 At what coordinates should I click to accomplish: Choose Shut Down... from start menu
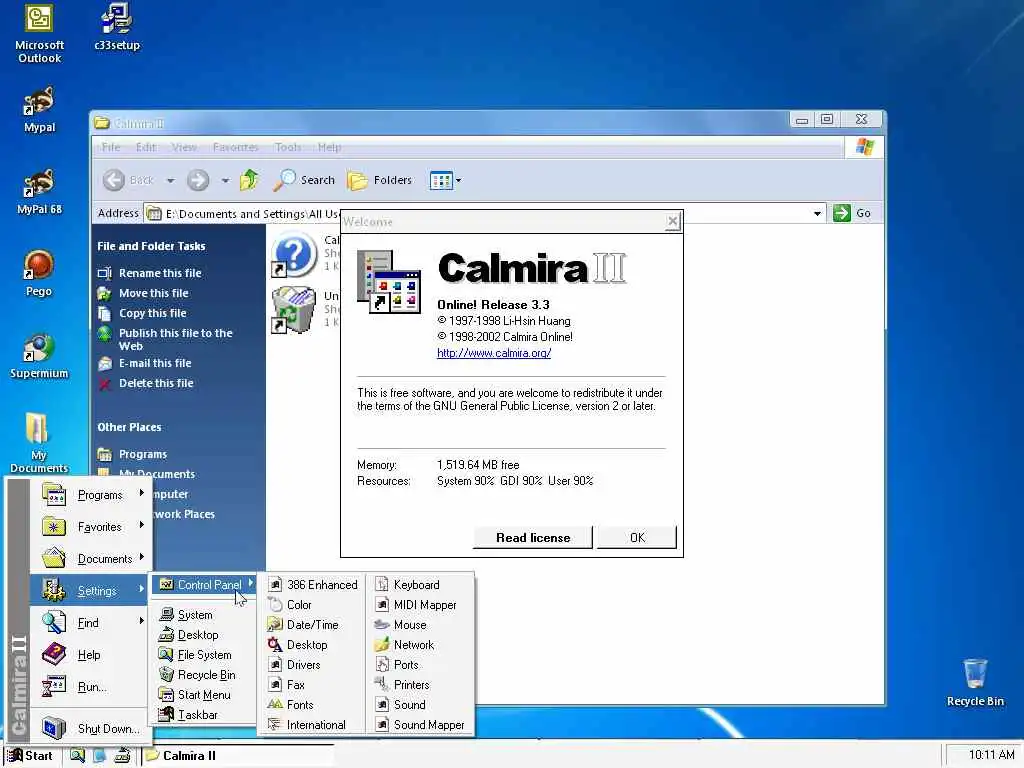pyautogui.click(x=91, y=728)
